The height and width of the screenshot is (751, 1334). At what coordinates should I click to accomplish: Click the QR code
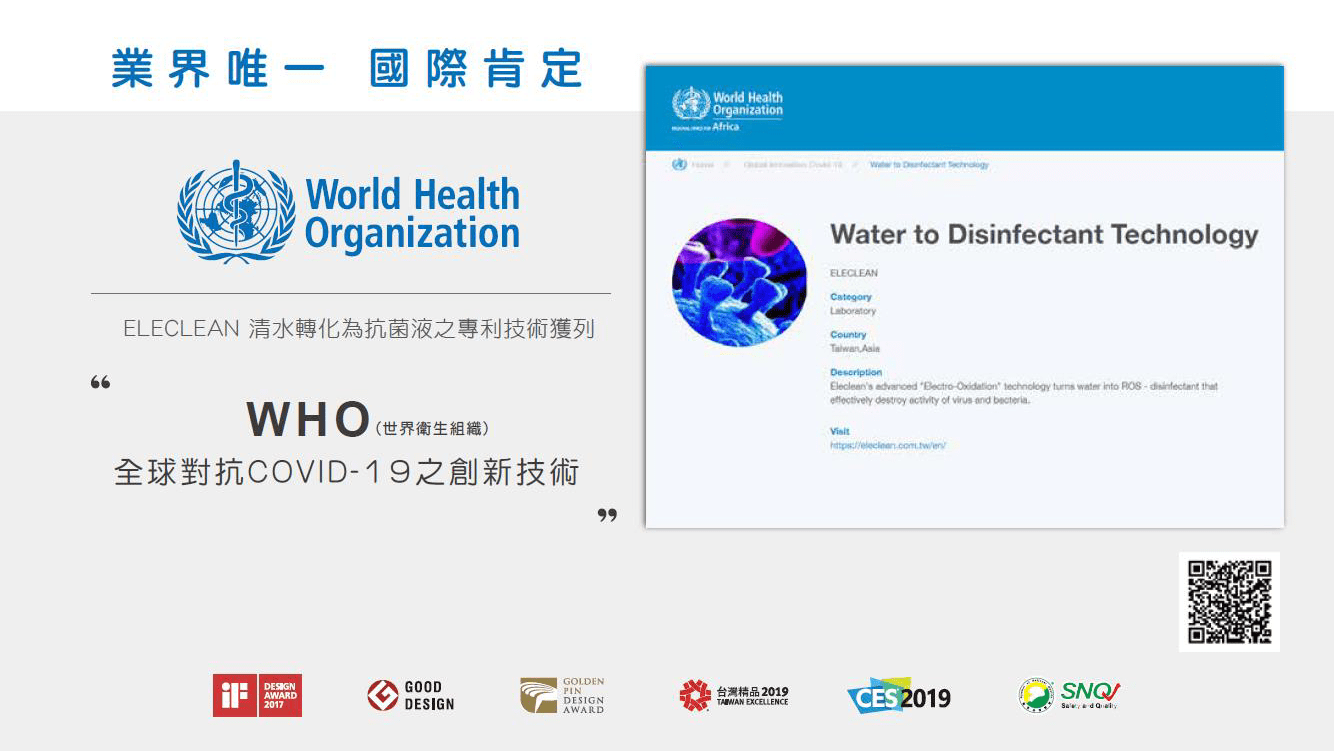click(1229, 602)
